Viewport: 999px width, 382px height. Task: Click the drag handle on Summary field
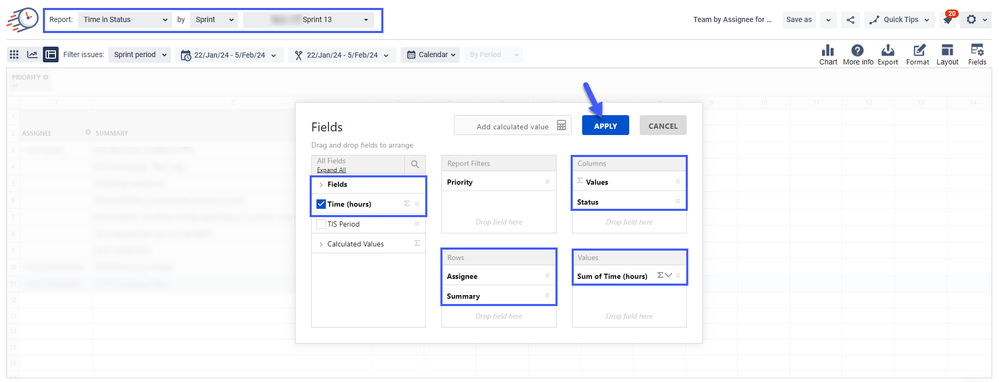tap(547, 296)
